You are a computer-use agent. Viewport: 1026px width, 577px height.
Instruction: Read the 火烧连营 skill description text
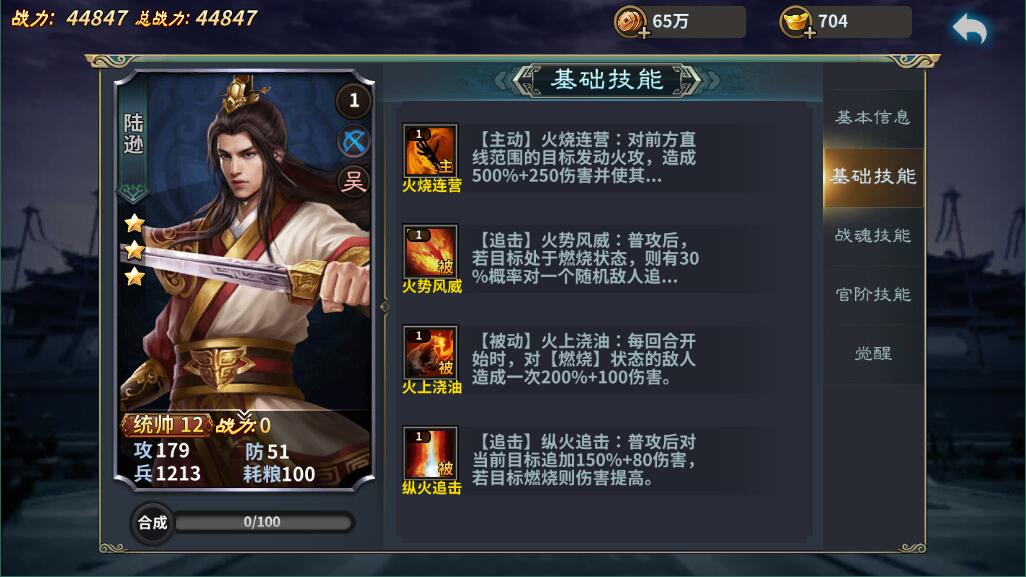(584, 158)
